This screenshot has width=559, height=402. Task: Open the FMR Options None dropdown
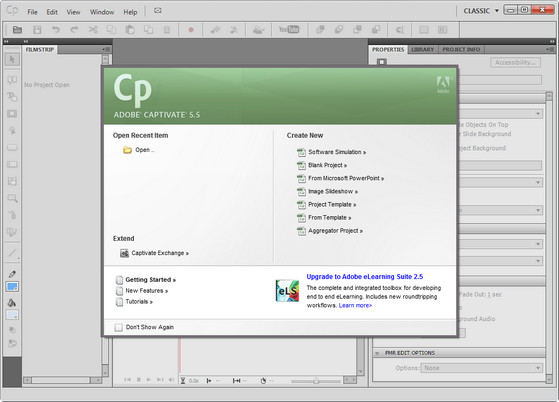click(482, 368)
